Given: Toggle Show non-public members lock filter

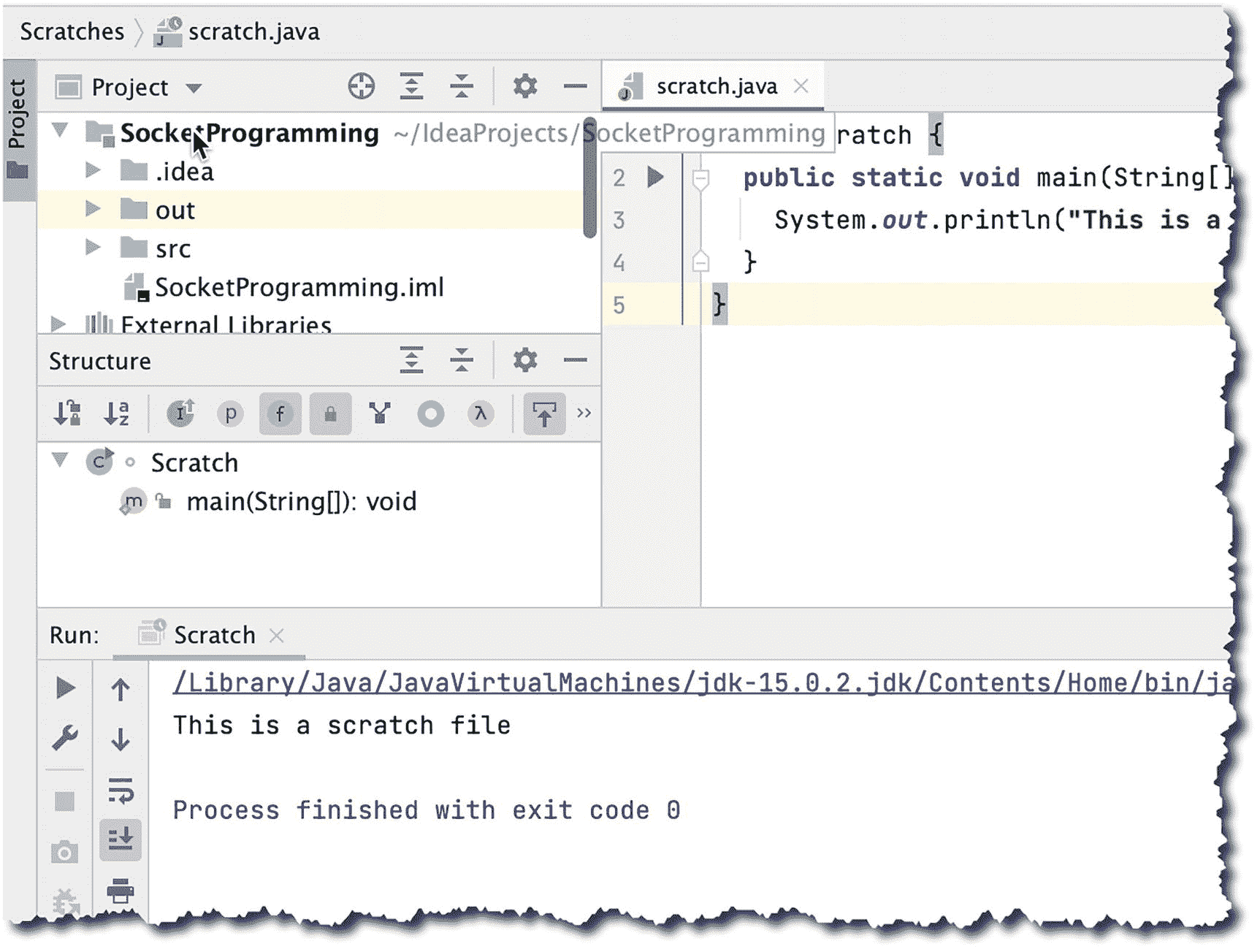Looking at the screenshot, I should click(x=330, y=414).
